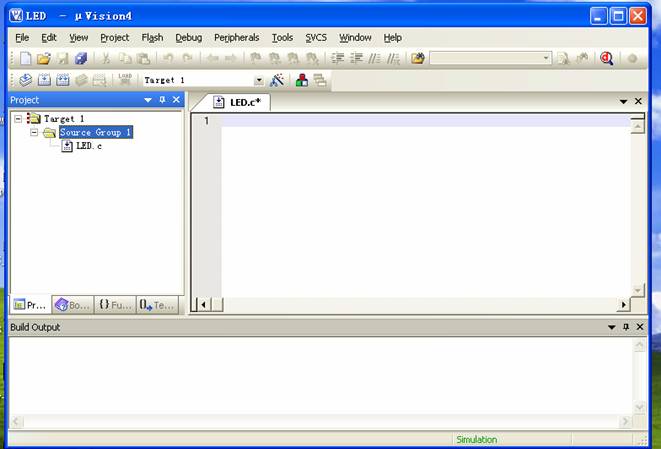Click the Rebuild all target files icon
The image size is (661, 449).
tap(62, 80)
